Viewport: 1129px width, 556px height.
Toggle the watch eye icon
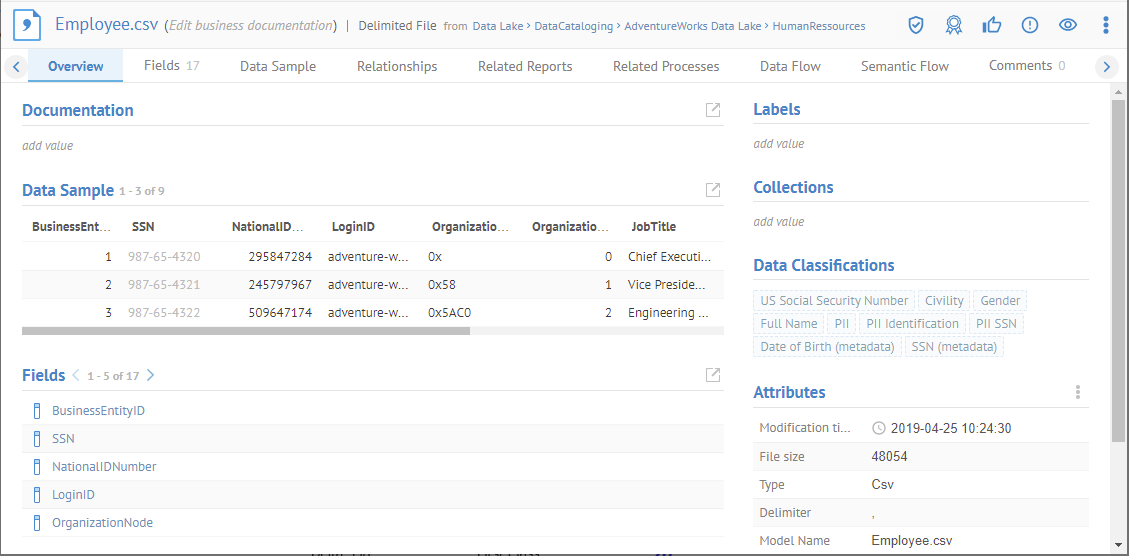click(1068, 25)
